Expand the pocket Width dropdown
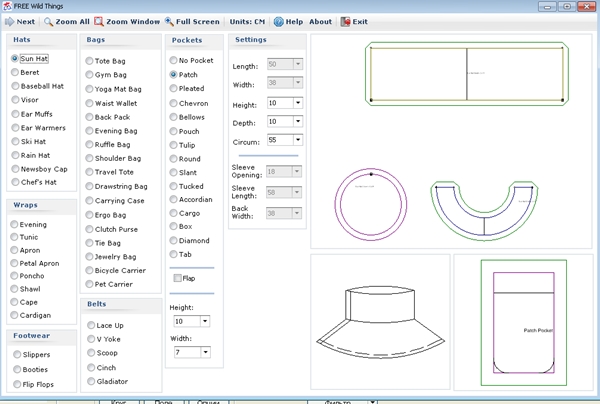This screenshot has height=404, width=600. pos(205,352)
